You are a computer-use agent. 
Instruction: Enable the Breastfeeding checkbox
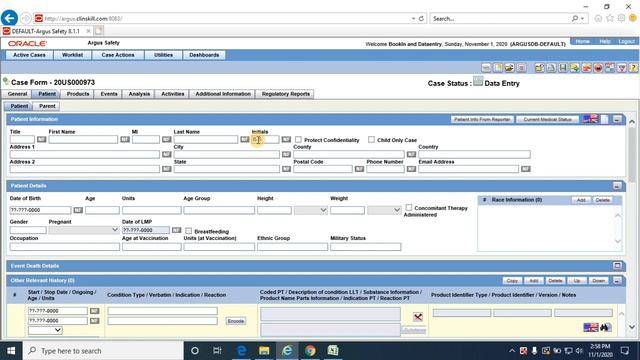point(189,231)
